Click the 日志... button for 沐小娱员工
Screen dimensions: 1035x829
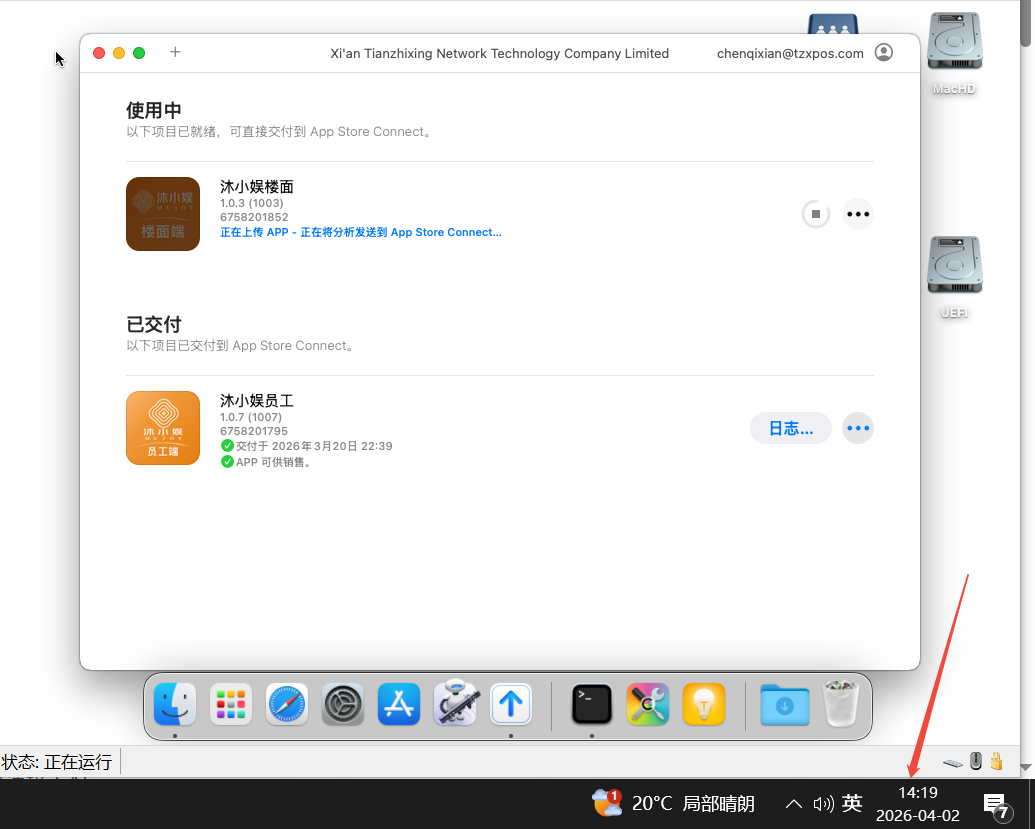(790, 428)
